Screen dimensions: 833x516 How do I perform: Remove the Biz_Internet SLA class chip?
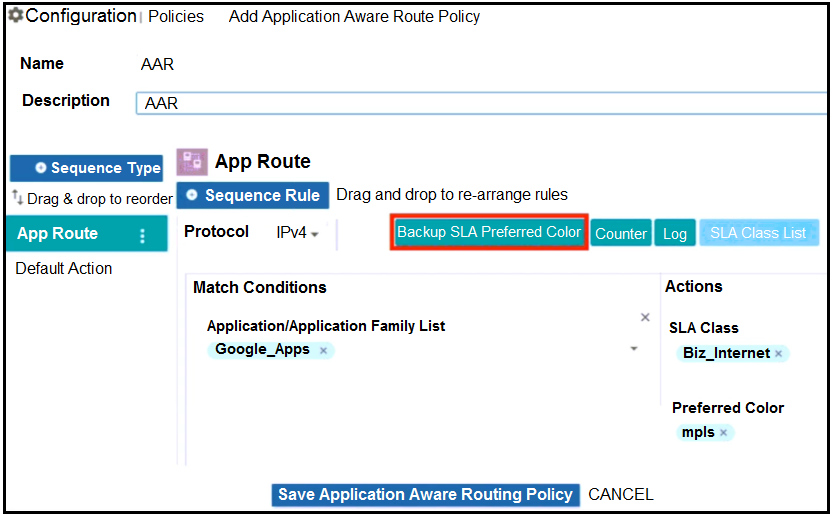778,354
